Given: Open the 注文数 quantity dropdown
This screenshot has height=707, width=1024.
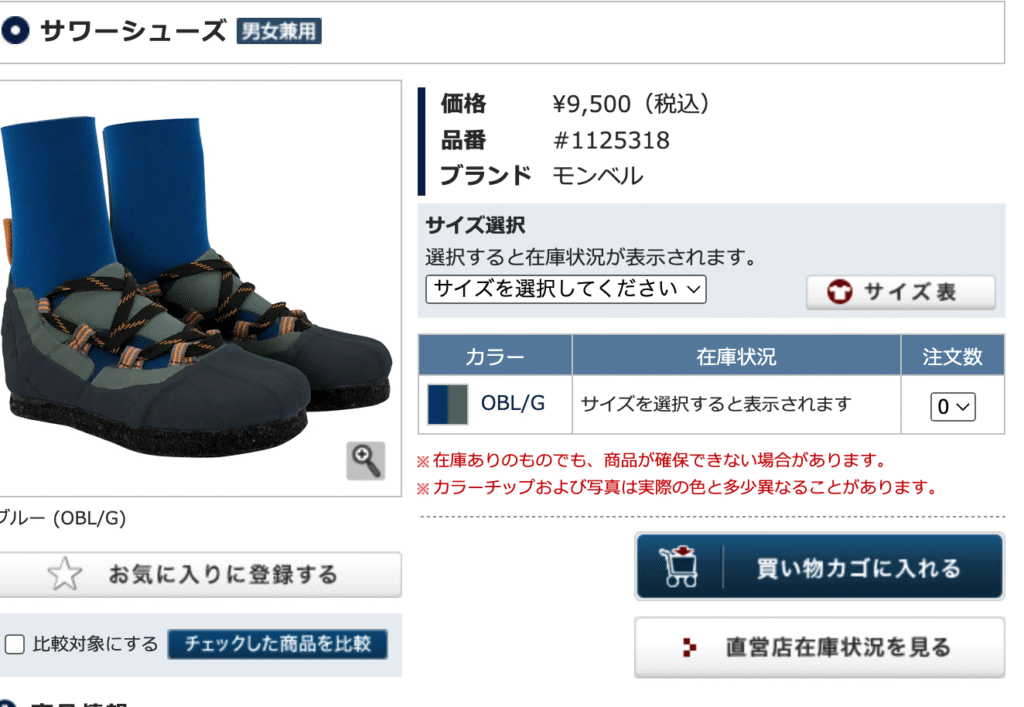Looking at the screenshot, I should pyautogui.click(x=952, y=407).
